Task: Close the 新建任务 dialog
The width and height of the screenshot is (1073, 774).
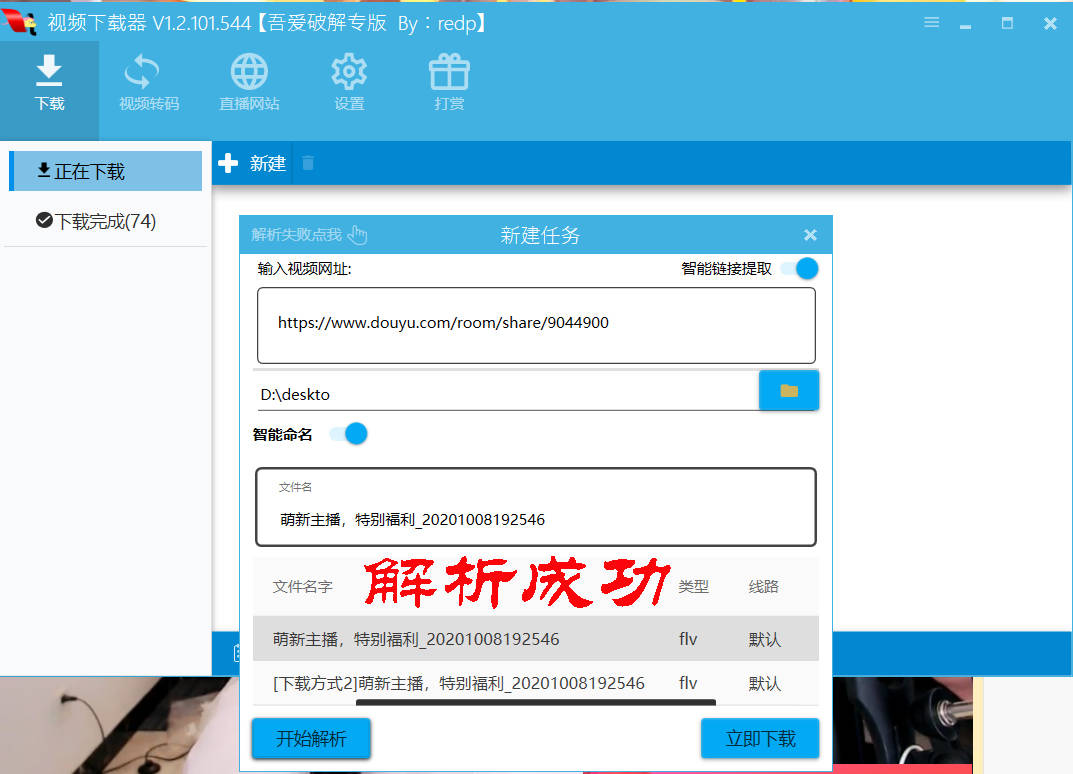Action: pyautogui.click(x=810, y=235)
